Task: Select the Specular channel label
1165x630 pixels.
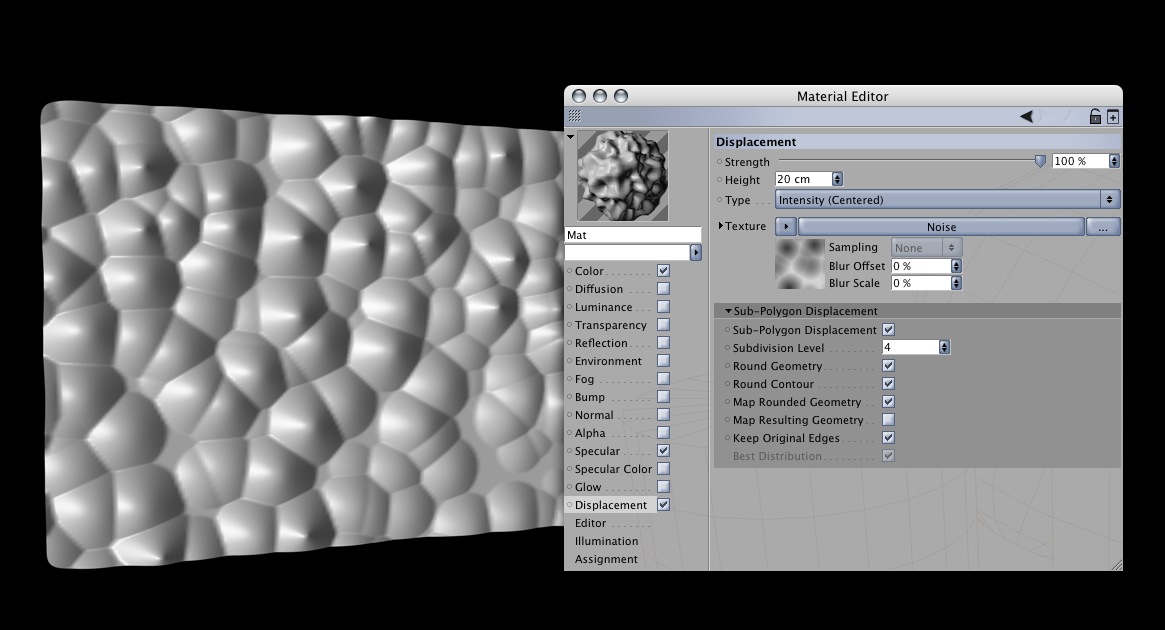Action: point(597,451)
